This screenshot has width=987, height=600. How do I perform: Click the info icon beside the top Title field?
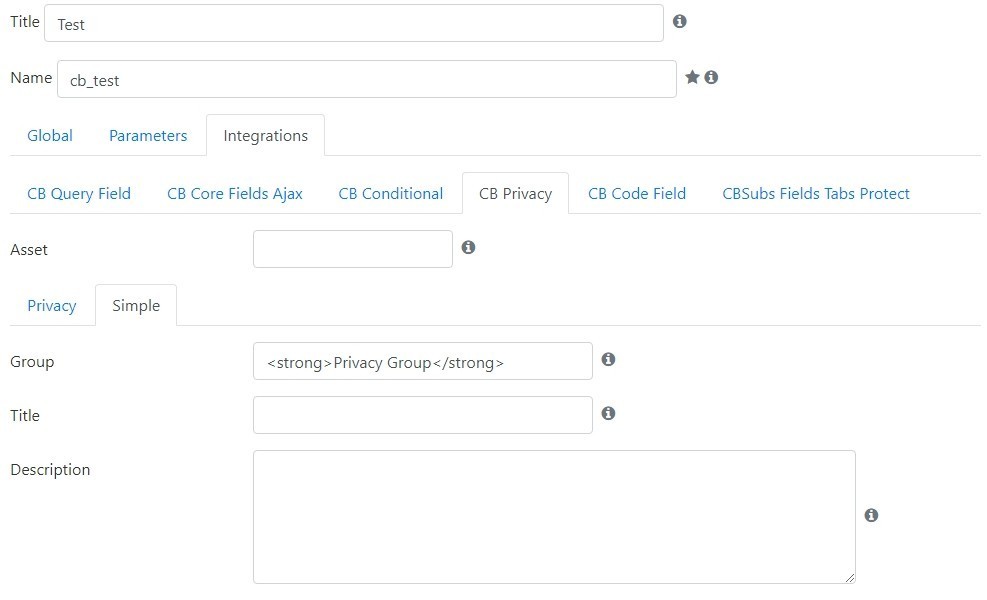tap(679, 21)
